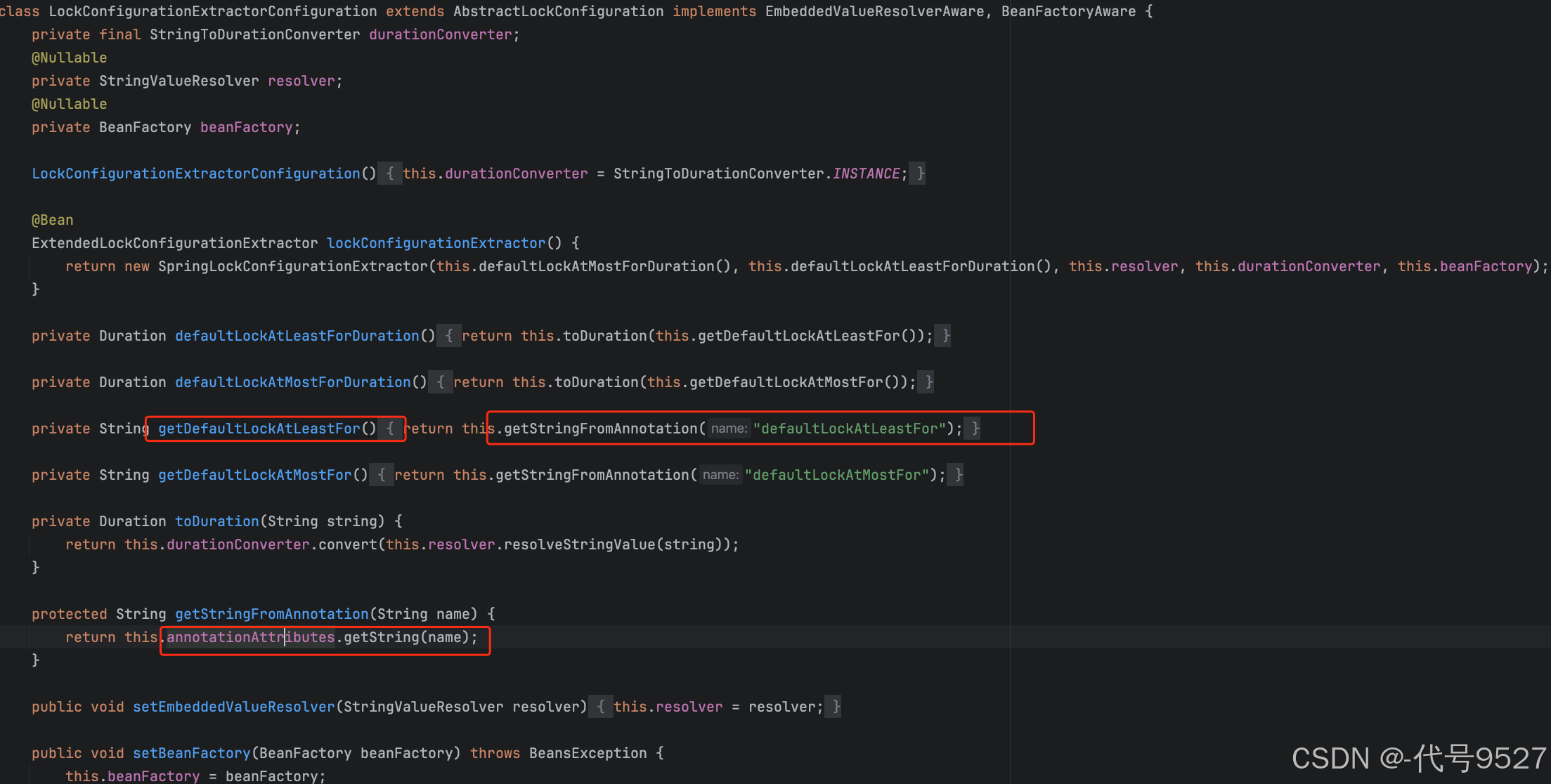Expand folded constructor body opening brace

click(390, 174)
